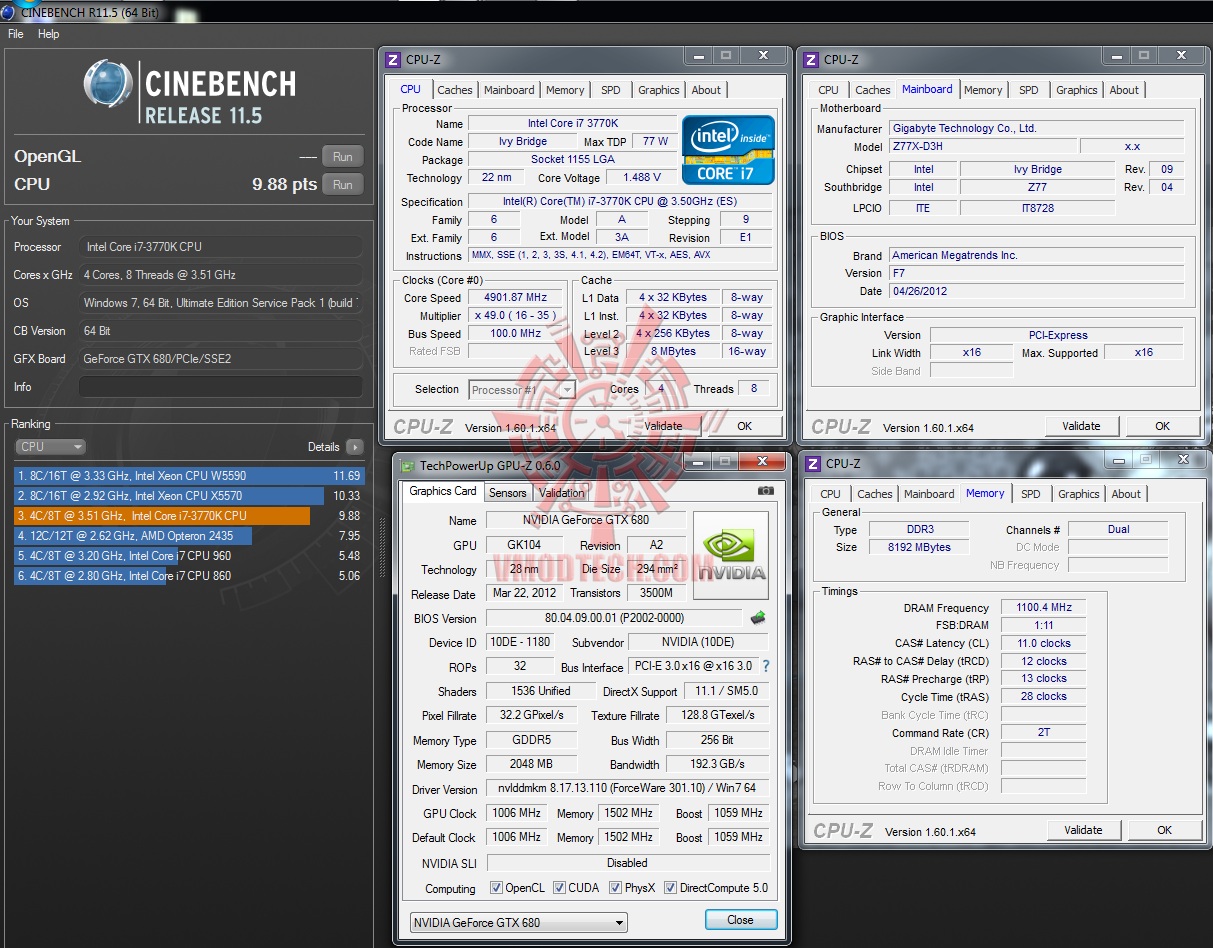Run the CPU benchmark
The width and height of the screenshot is (1213, 948).
point(342,185)
